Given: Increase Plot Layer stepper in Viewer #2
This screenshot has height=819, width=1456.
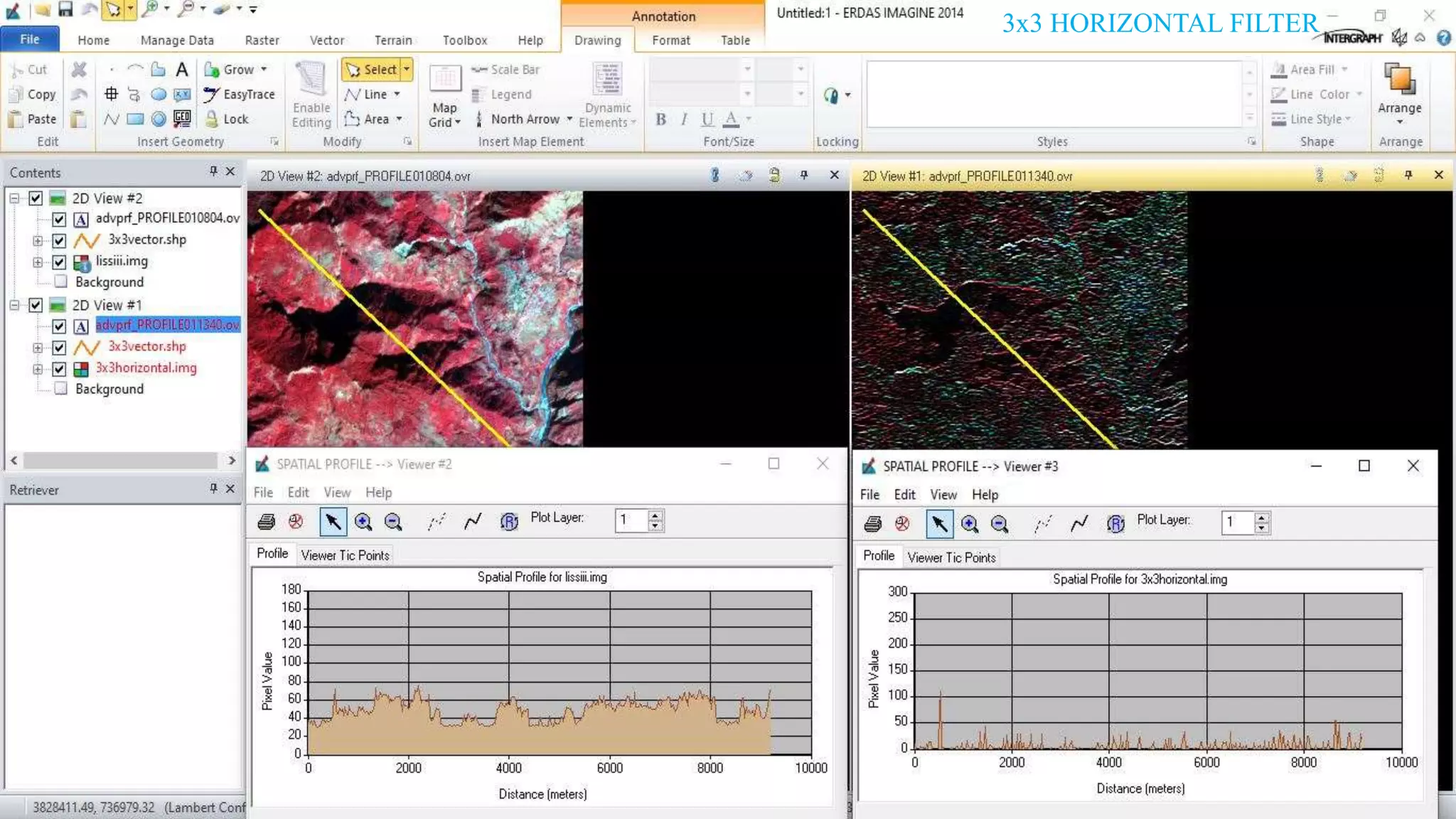Looking at the screenshot, I should pos(655,515).
